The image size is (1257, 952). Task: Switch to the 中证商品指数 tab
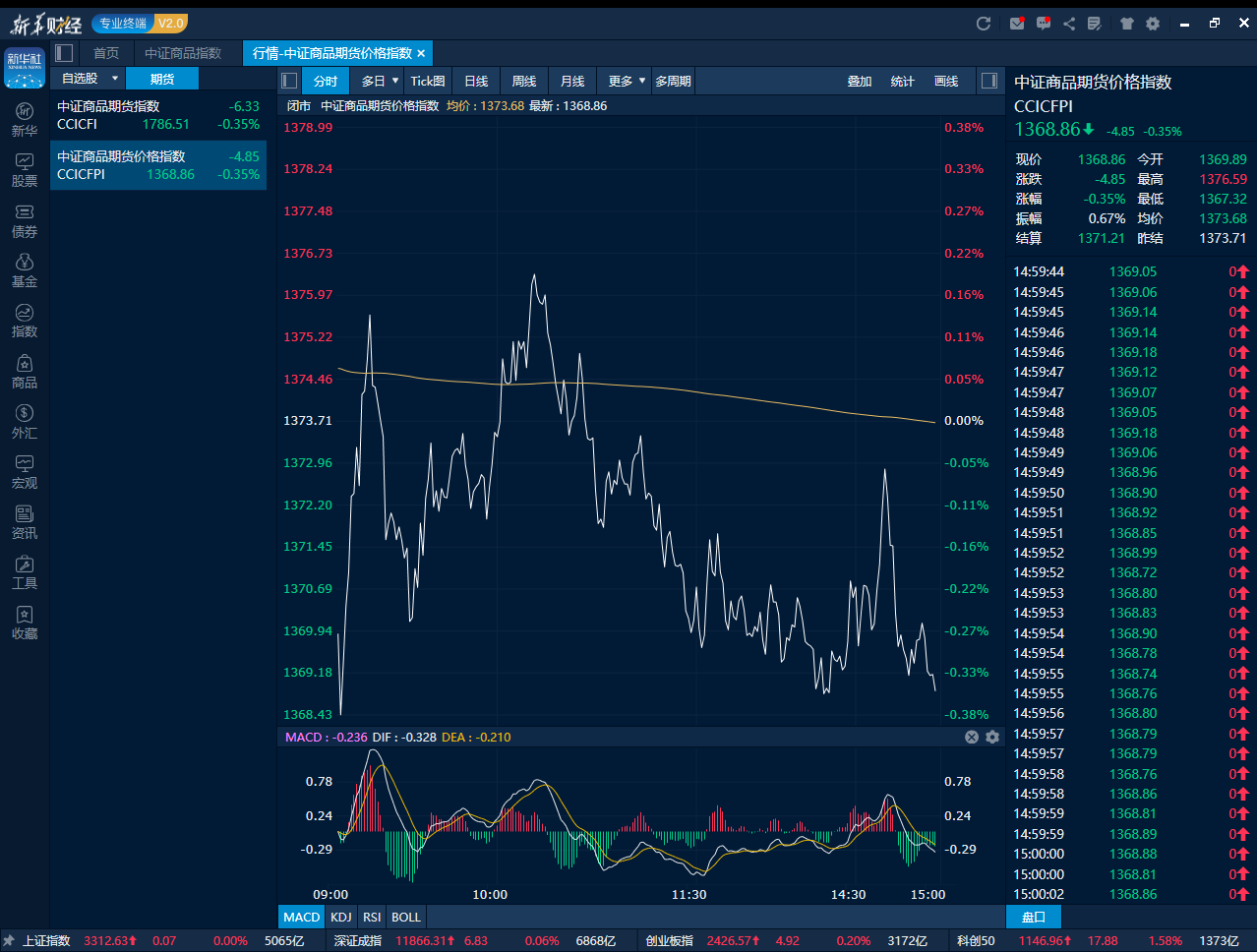183,53
